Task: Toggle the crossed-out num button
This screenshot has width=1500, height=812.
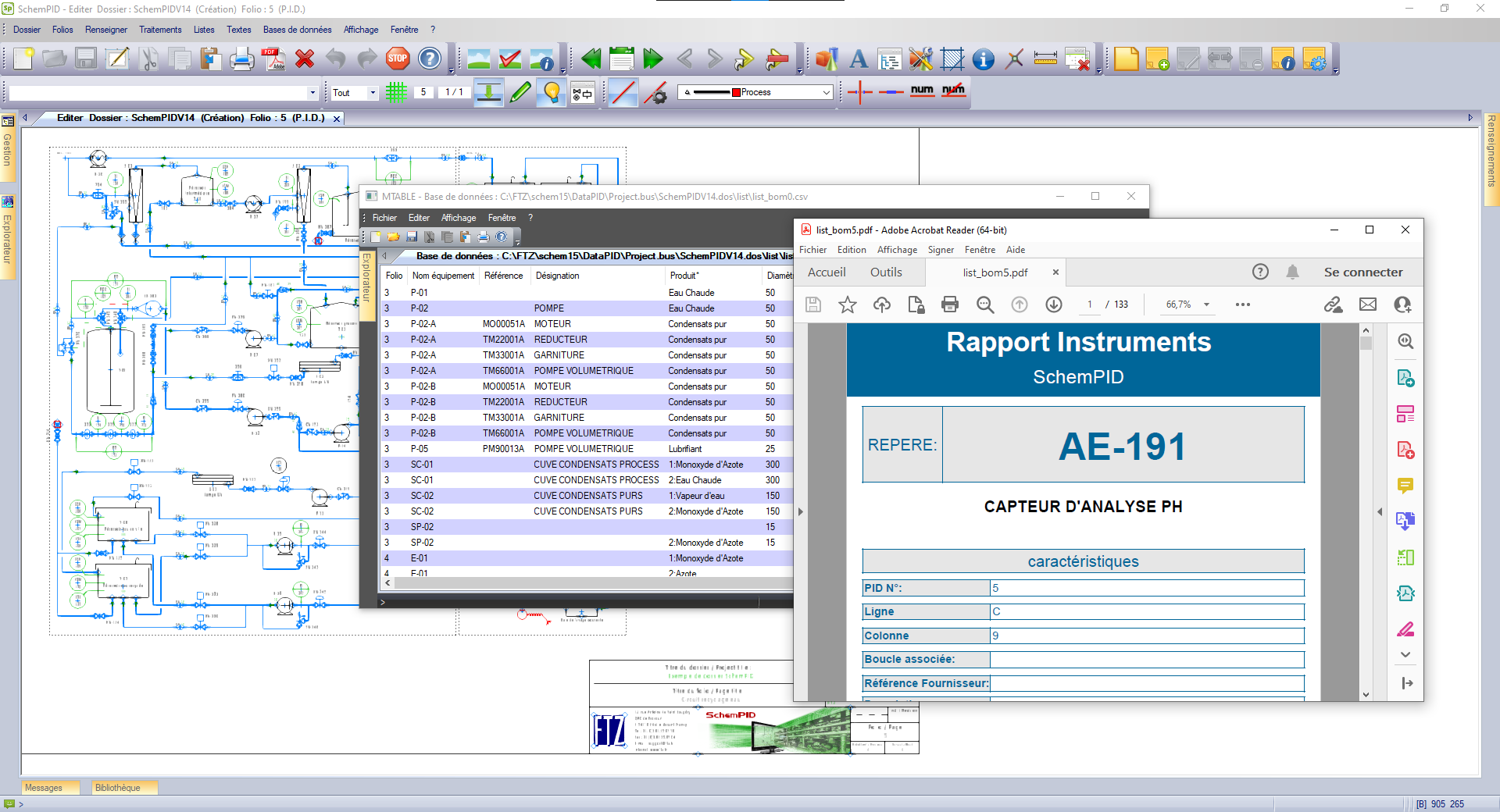Action: (953, 91)
